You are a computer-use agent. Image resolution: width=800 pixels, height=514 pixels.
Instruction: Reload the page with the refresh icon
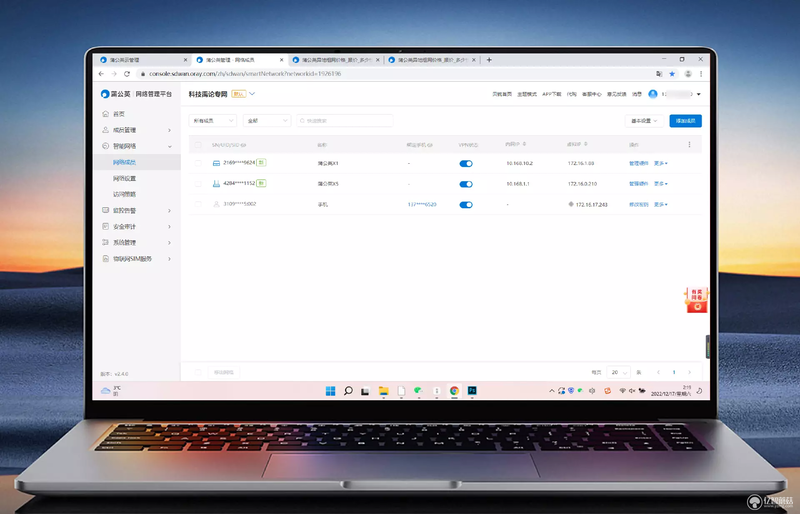click(127, 74)
